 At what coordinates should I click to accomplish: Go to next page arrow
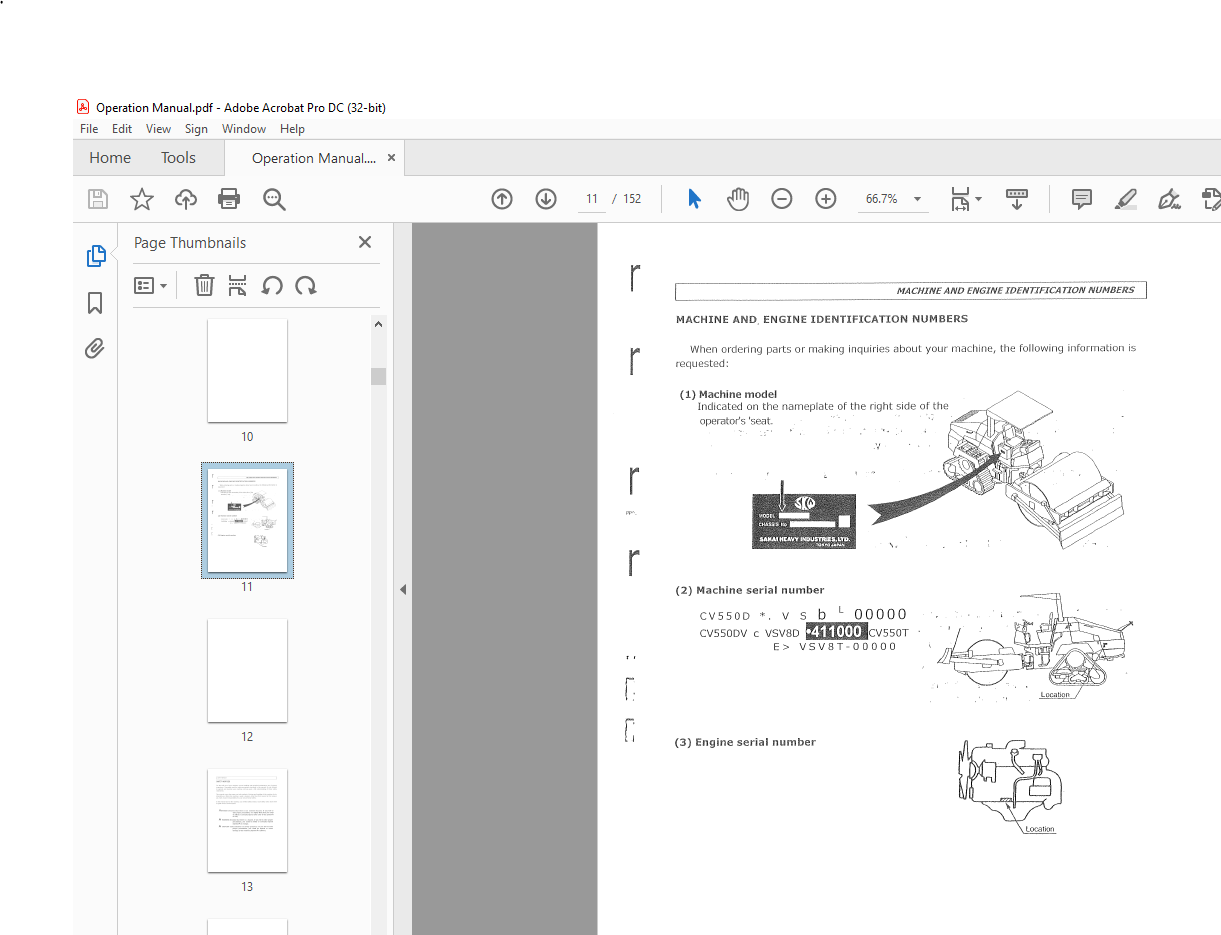546,199
